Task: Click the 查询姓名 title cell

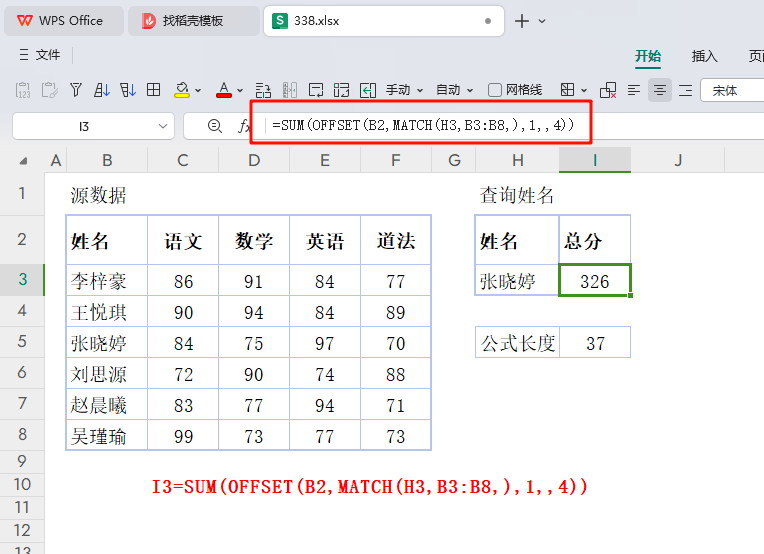Action: coord(517,195)
